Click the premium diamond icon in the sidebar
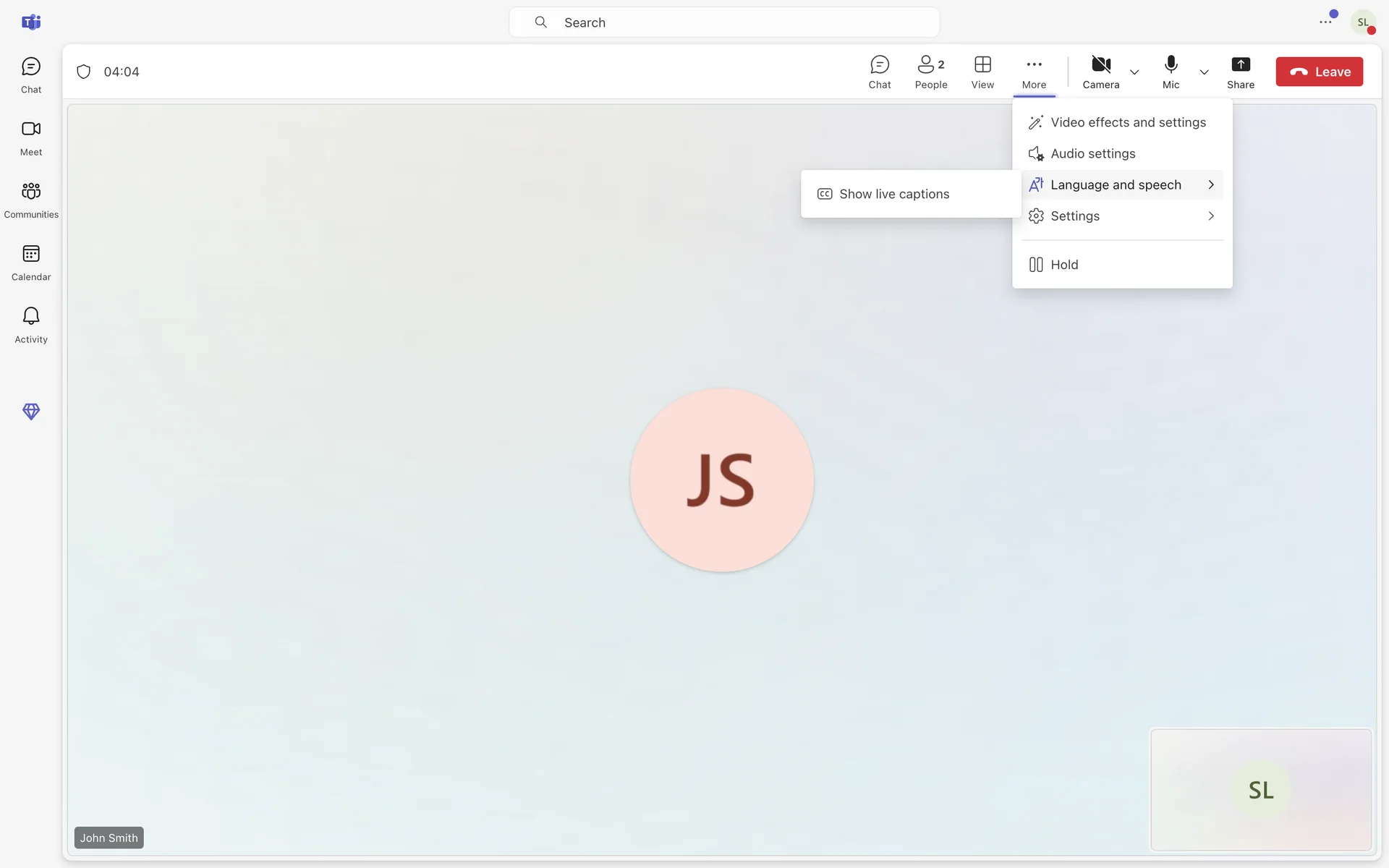 [x=31, y=412]
